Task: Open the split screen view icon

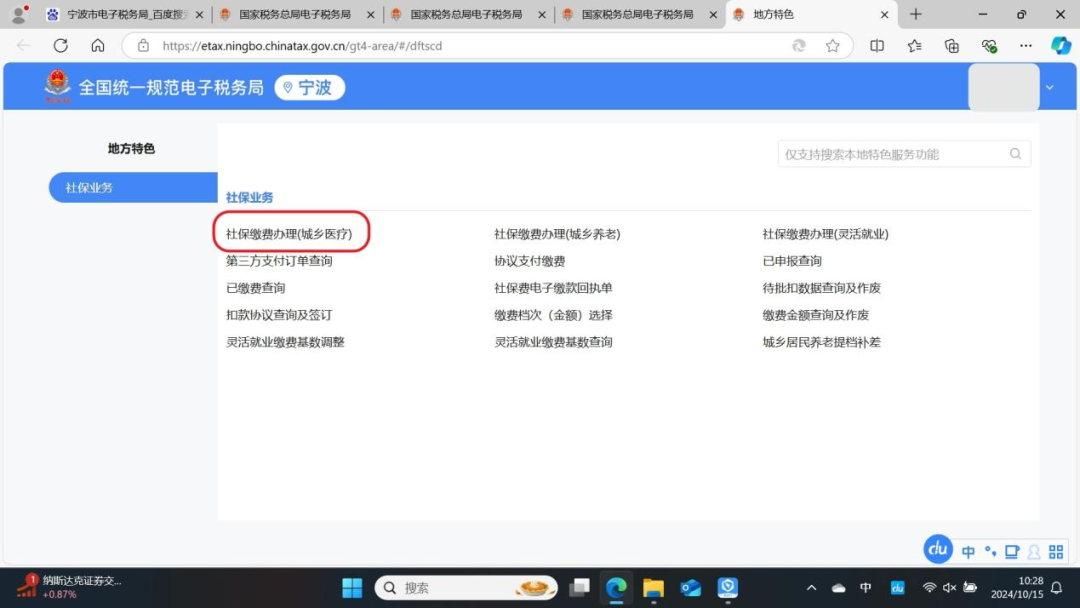Action: coord(877,46)
